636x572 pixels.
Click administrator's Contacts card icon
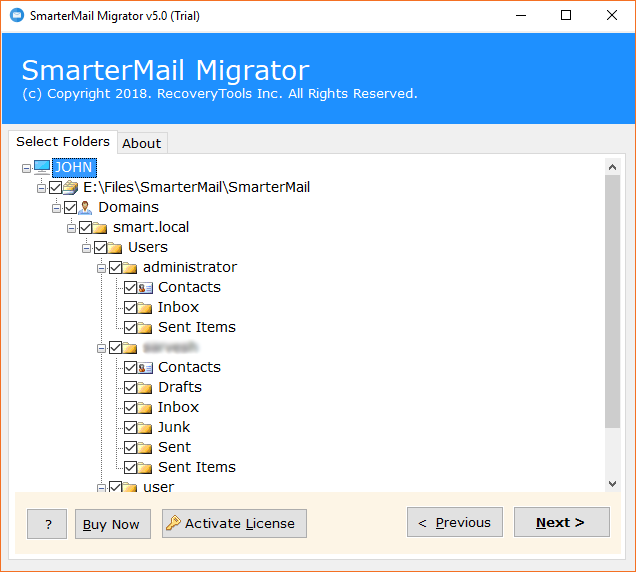(x=145, y=288)
